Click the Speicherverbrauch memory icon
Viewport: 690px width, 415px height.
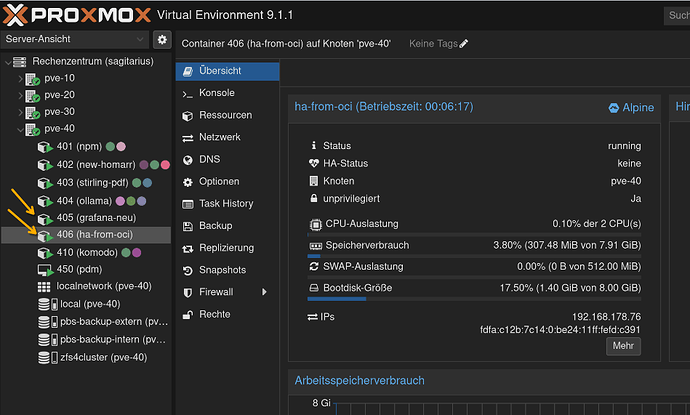316,246
